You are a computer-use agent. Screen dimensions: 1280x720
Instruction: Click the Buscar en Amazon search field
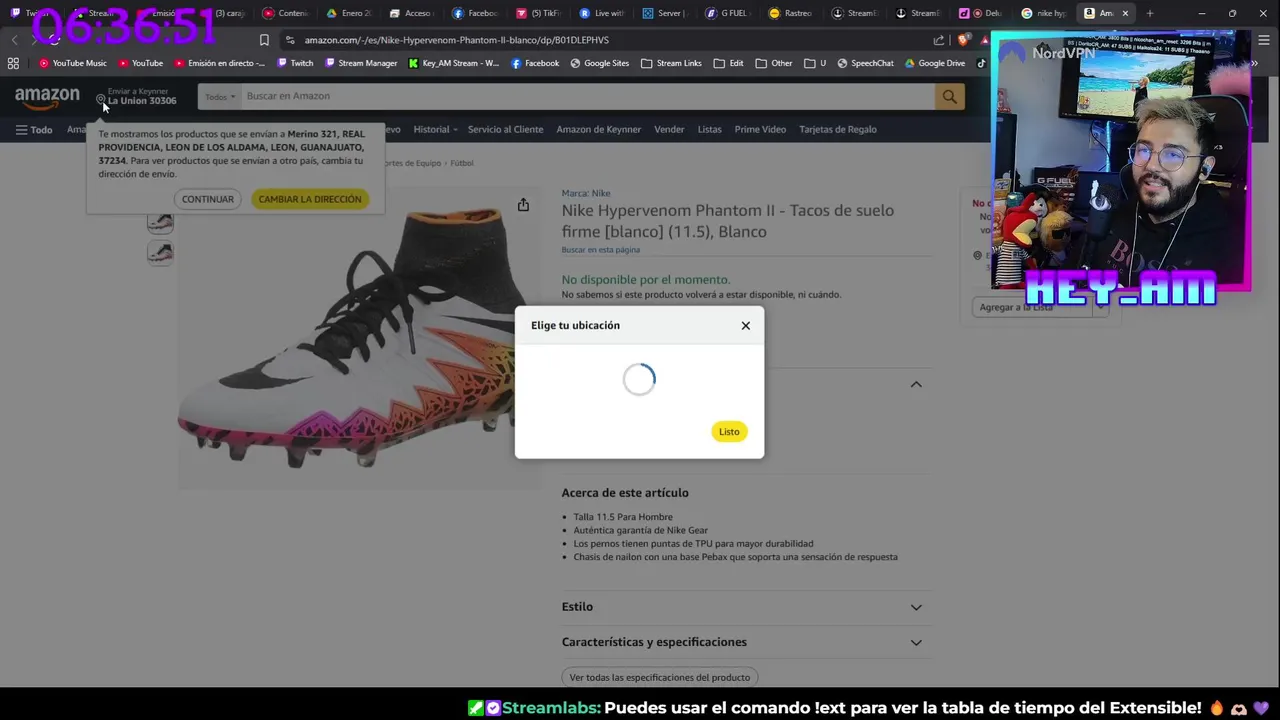point(588,96)
